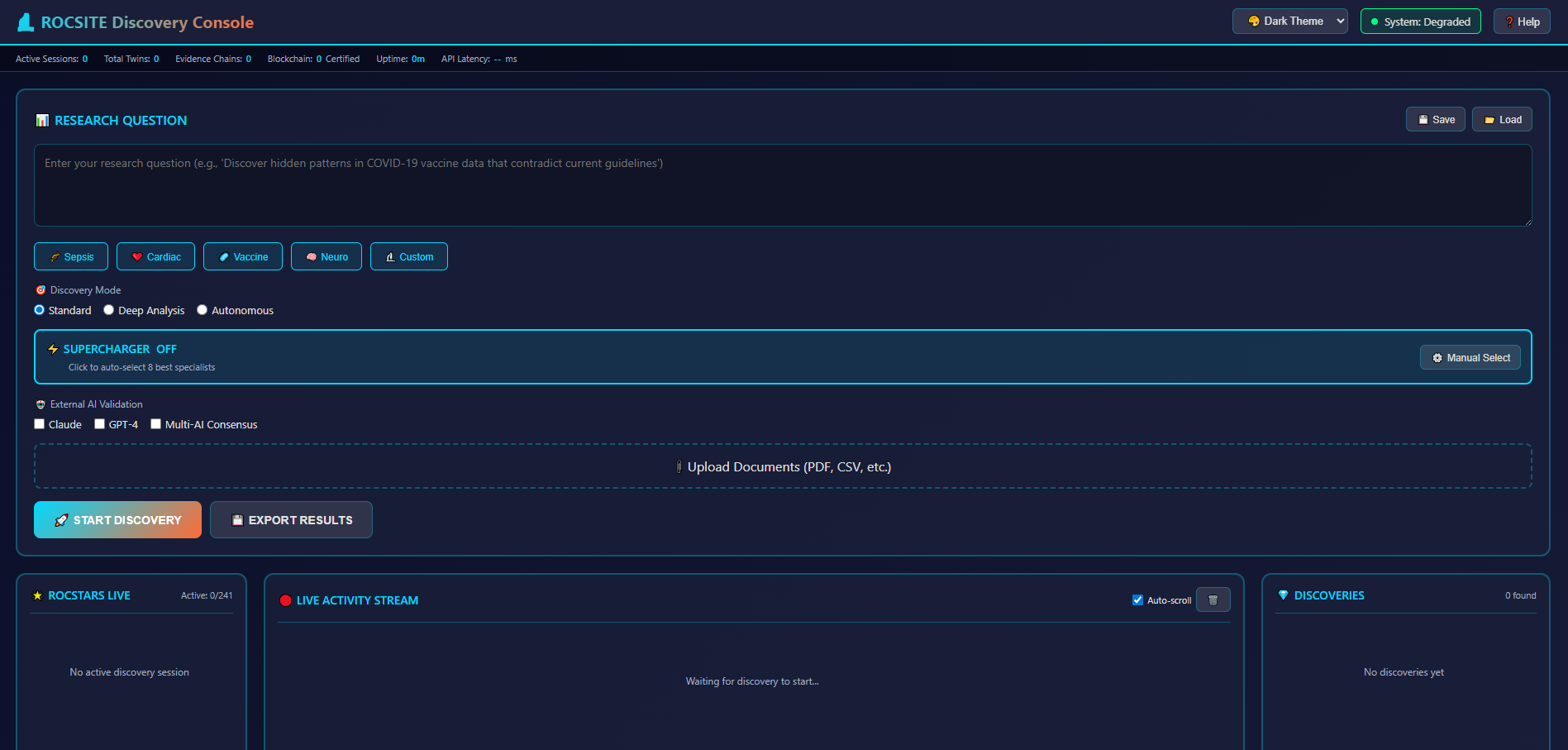Click the heart icon on the Cardiac preset
The width and height of the screenshot is (1568, 750).
[x=136, y=256]
